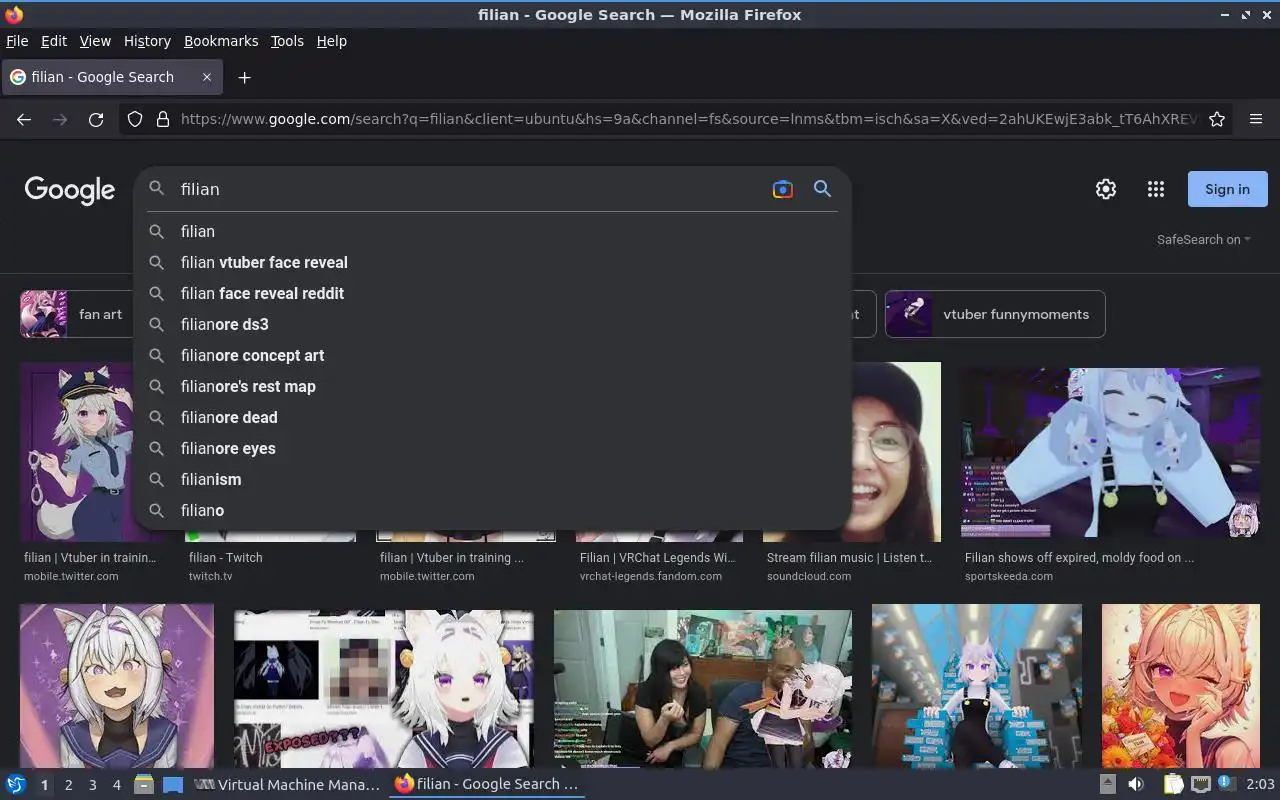The width and height of the screenshot is (1280, 800).
Task: Click the update notification tray icon
Action: click(1226, 784)
